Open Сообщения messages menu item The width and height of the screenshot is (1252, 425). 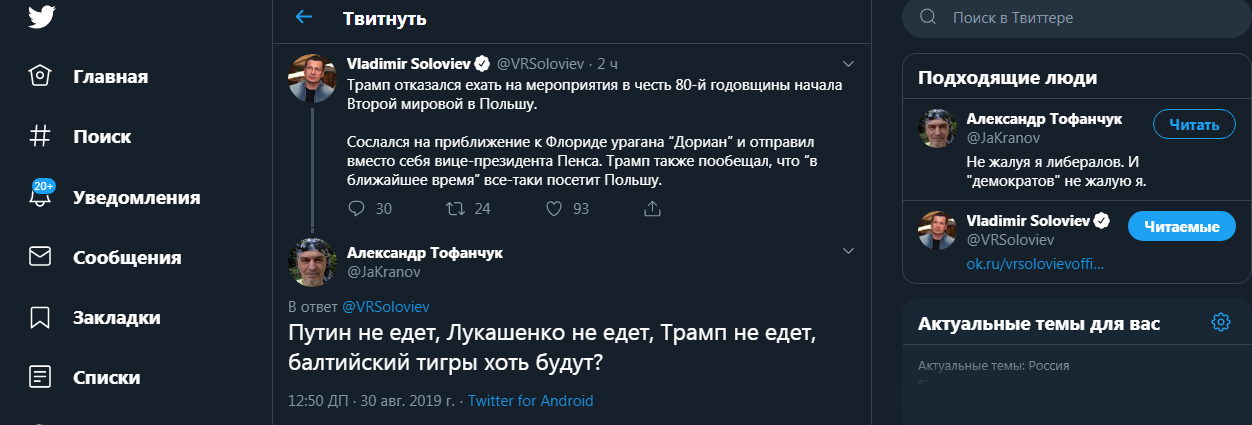point(126,257)
